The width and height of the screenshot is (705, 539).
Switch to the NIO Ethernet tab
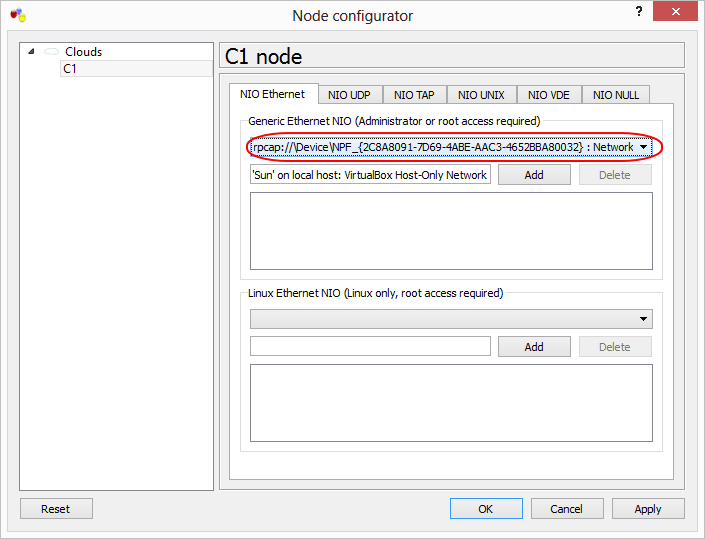pos(272,94)
